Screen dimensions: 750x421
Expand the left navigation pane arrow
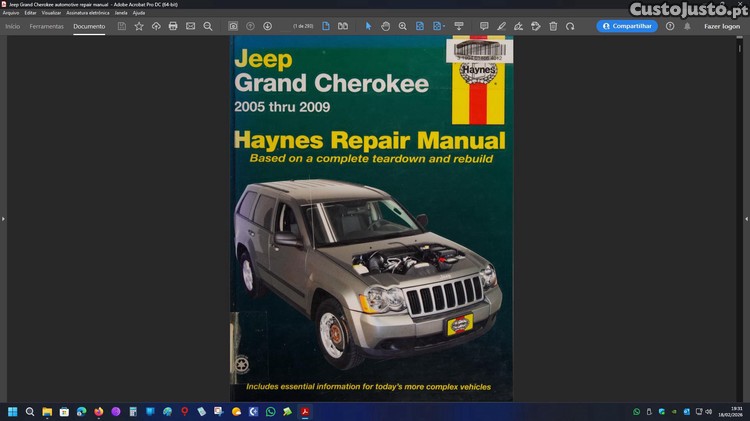3,218
